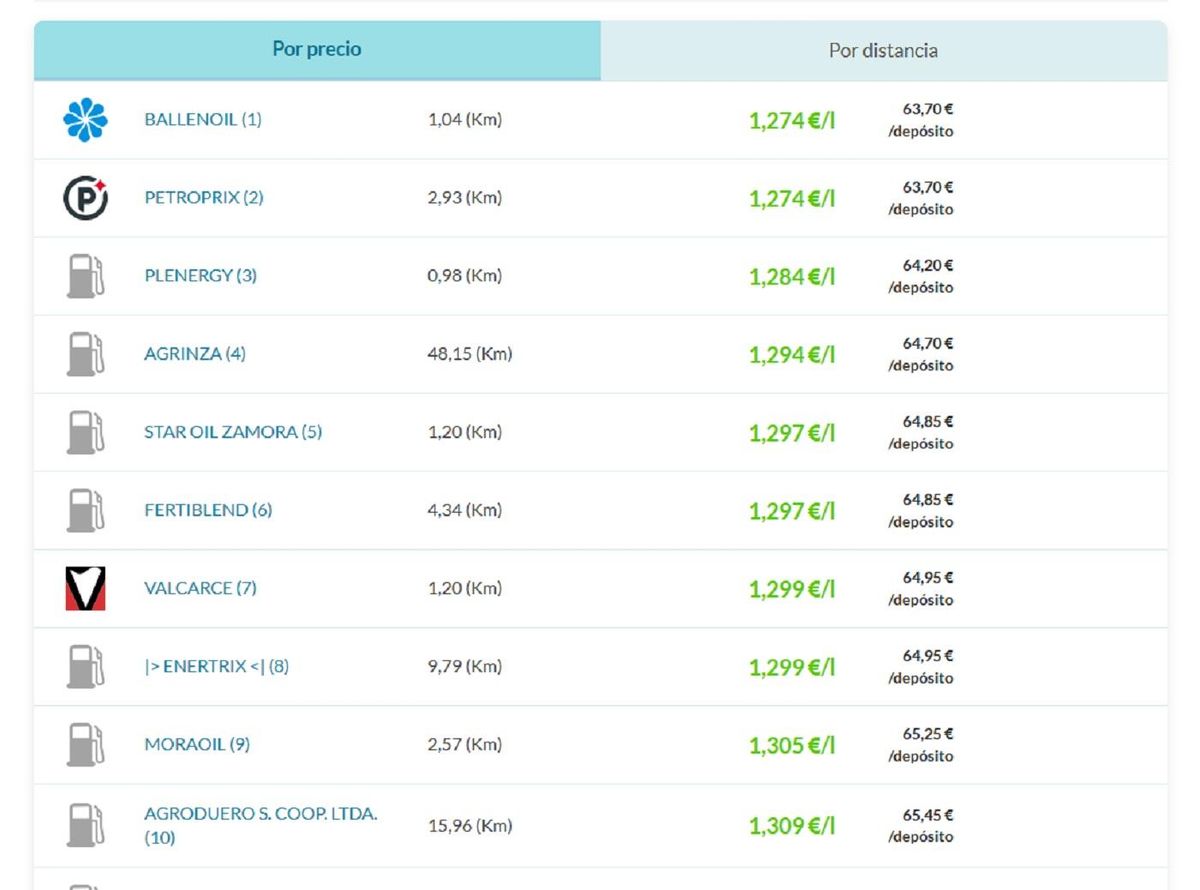This screenshot has width=1200, height=890.
Task: Click the 4,34 (Km) distance for Fertiblend
Action: [465, 510]
